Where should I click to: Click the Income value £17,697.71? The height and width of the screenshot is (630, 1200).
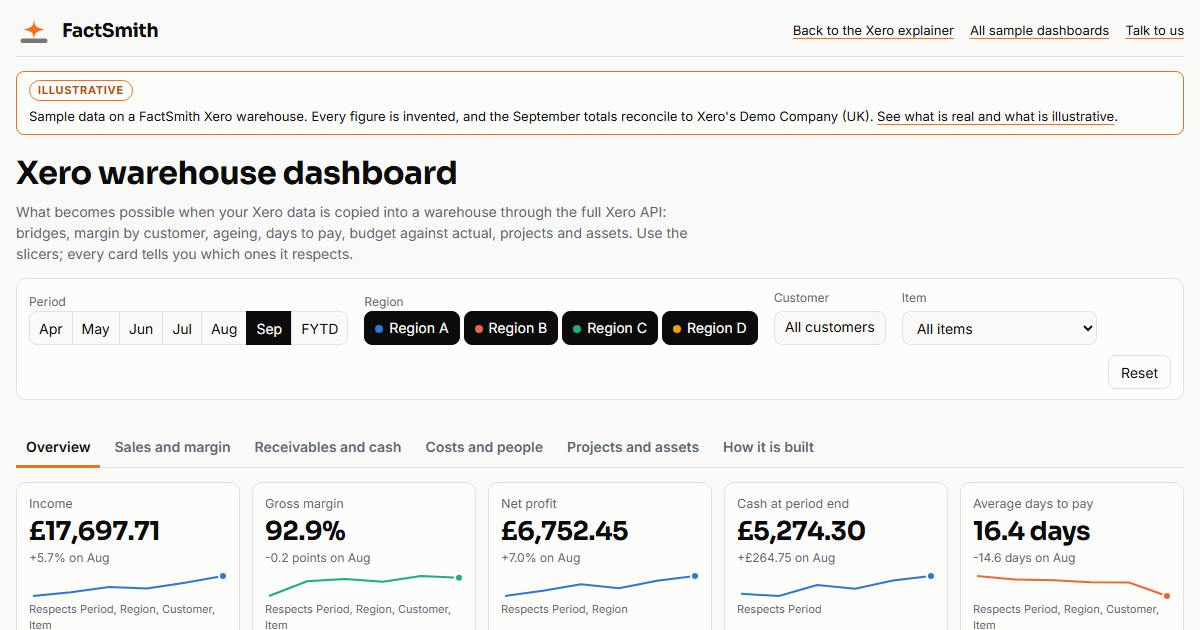tap(95, 531)
